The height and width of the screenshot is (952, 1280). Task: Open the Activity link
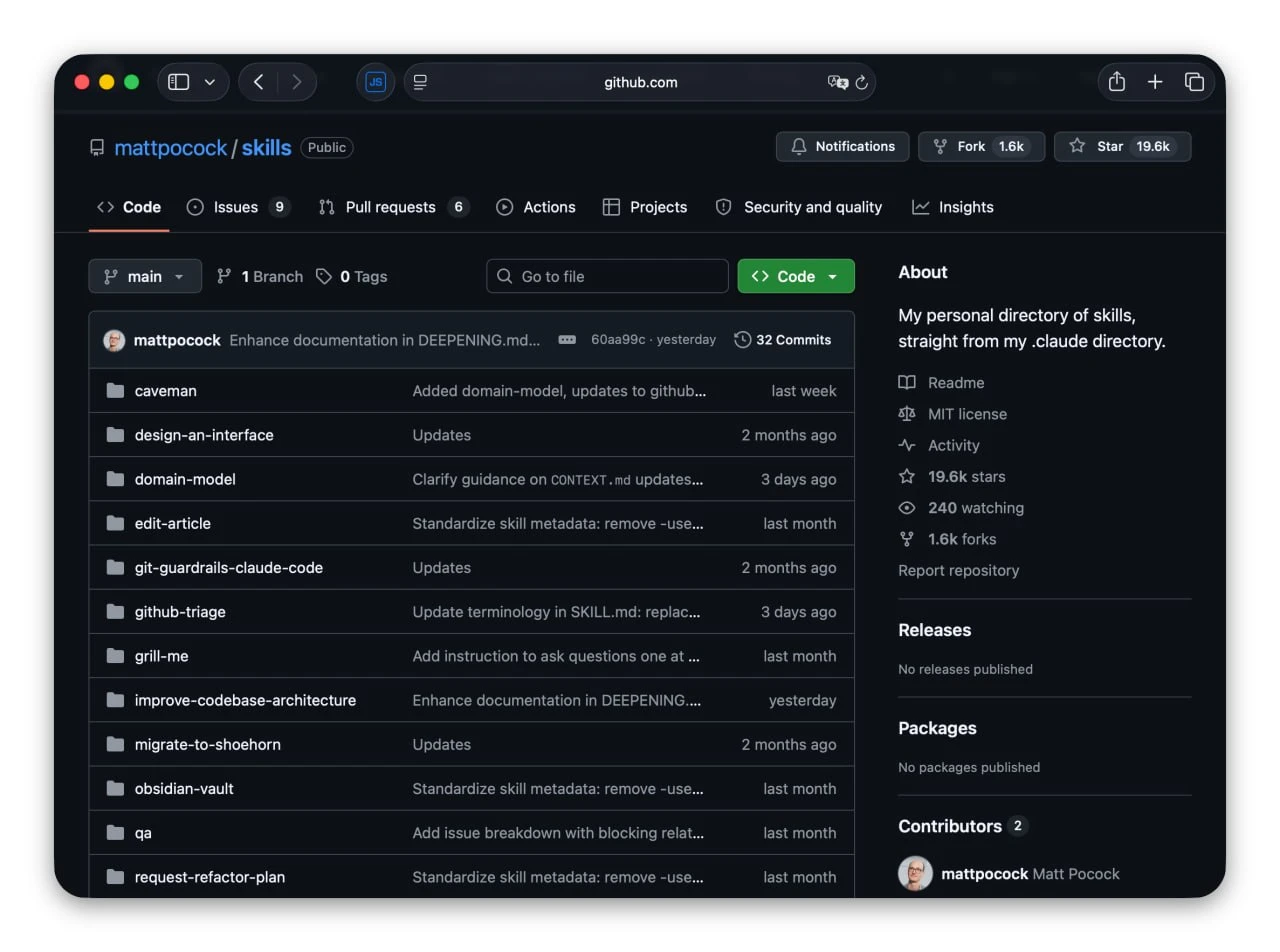coord(939,445)
